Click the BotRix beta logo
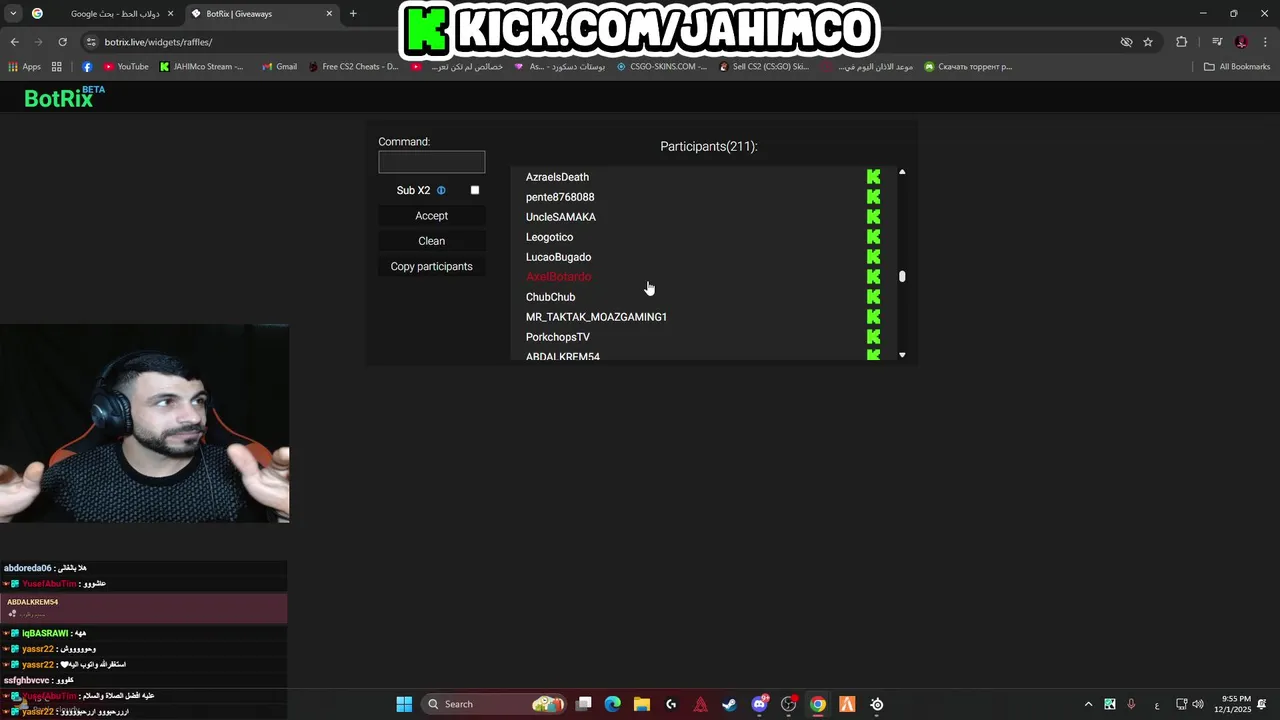This screenshot has width=1280, height=720. pyautogui.click(x=64, y=97)
